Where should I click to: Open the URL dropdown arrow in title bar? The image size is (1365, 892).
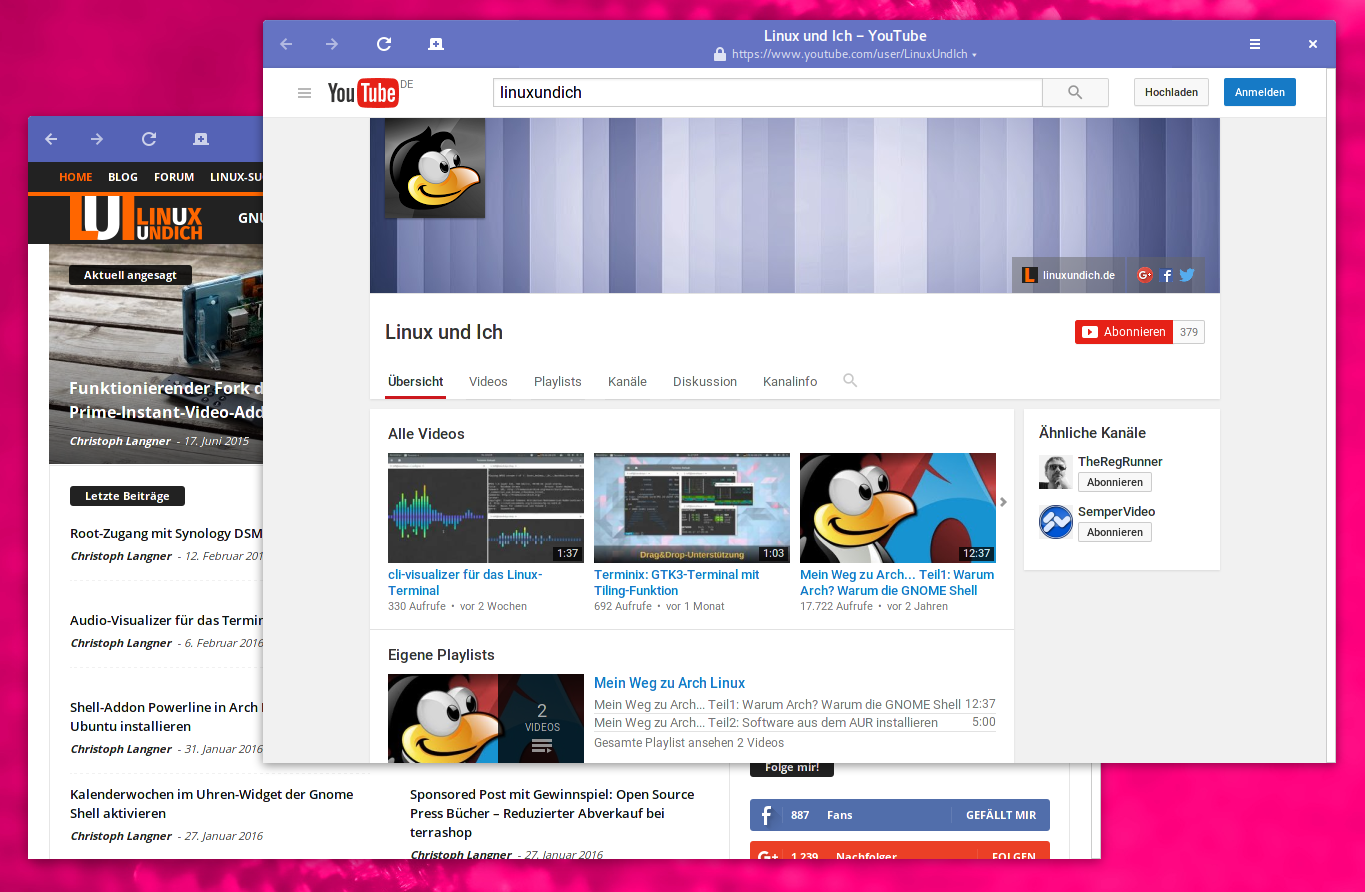[974, 55]
